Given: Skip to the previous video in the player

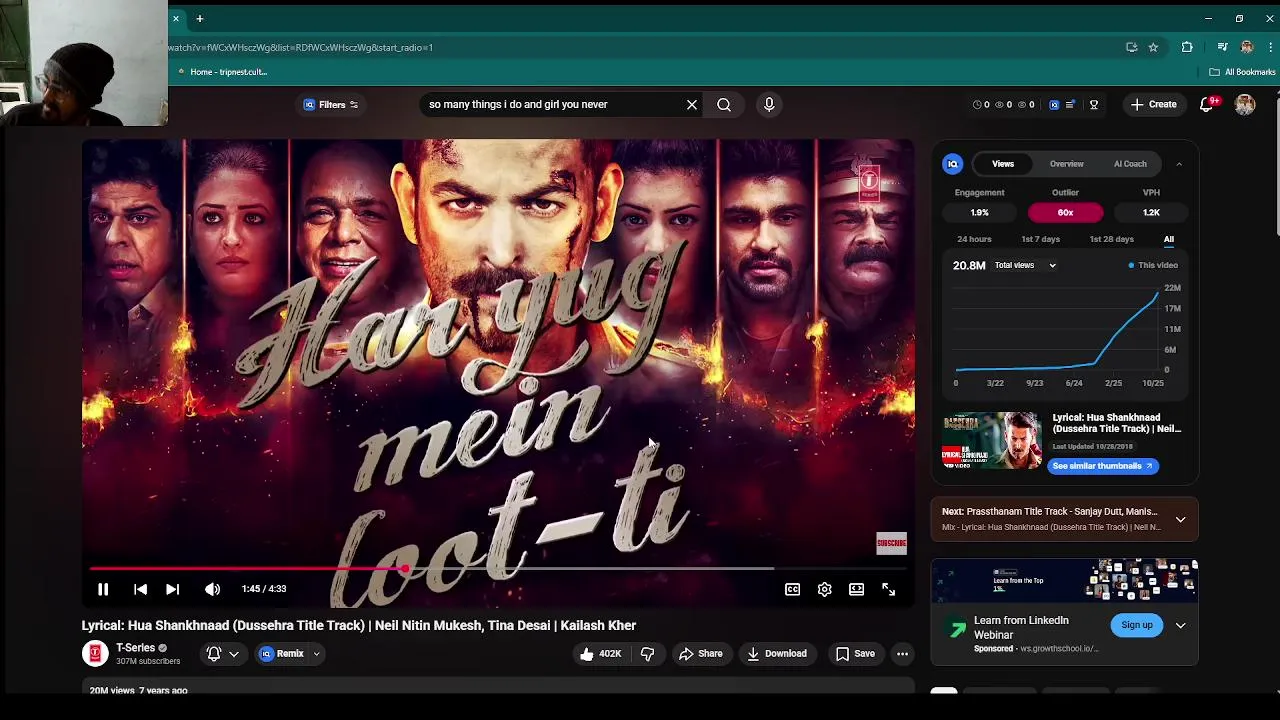Looking at the screenshot, I should (x=140, y=590).
